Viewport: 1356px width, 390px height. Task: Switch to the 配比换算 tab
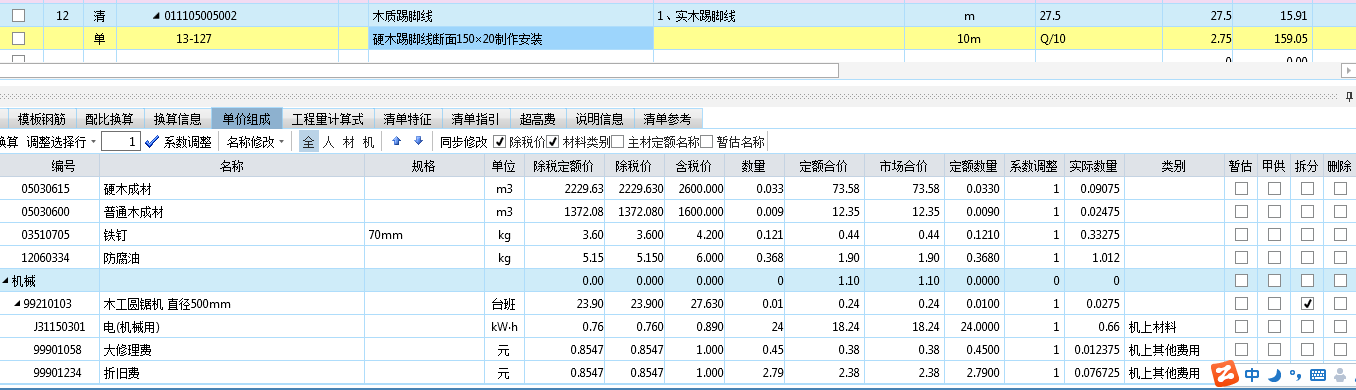coord(109,118)
